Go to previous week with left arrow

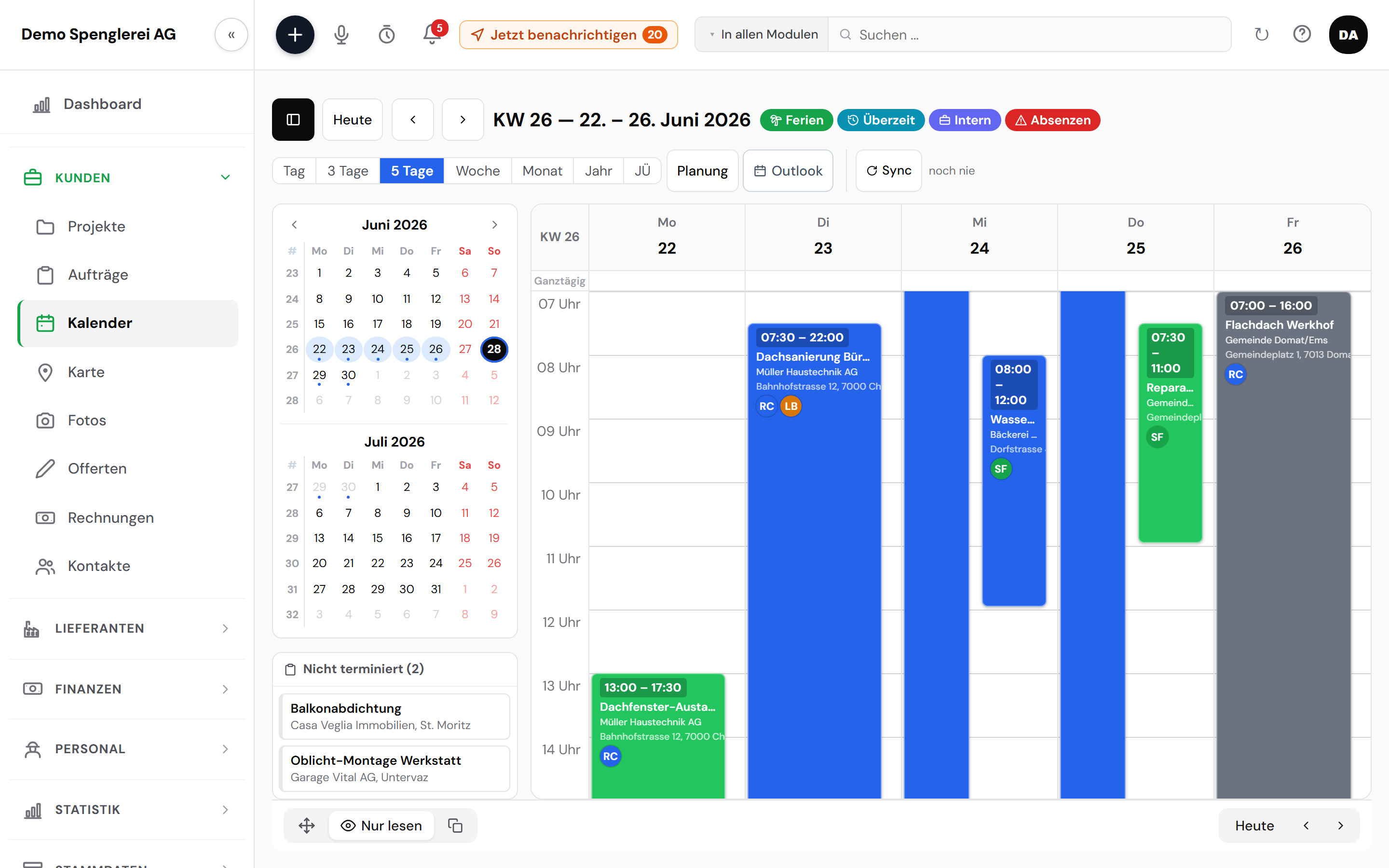pyautogui.click(x=413, y=120)
